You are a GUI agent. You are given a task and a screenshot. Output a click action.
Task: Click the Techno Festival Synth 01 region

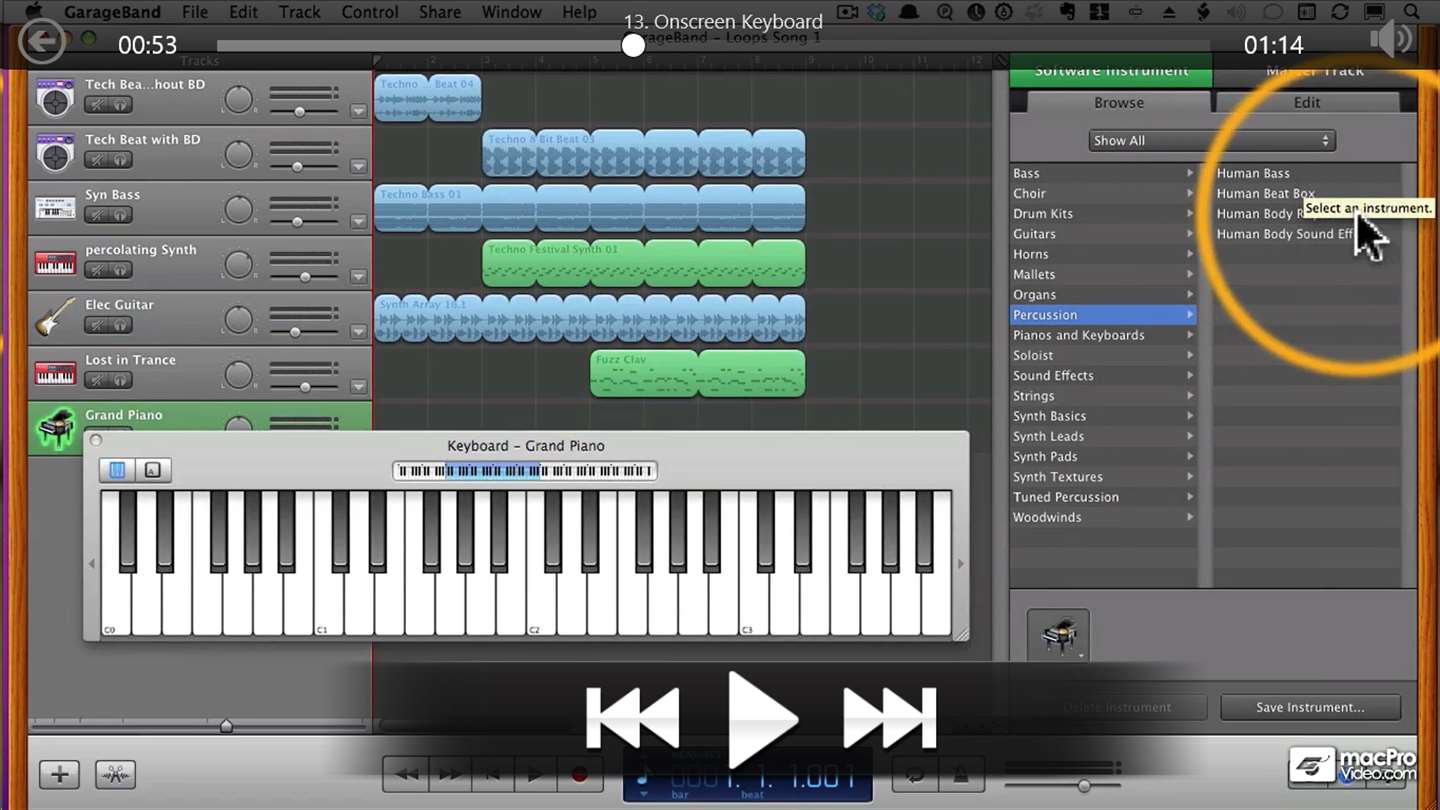[x=643, y=263]
